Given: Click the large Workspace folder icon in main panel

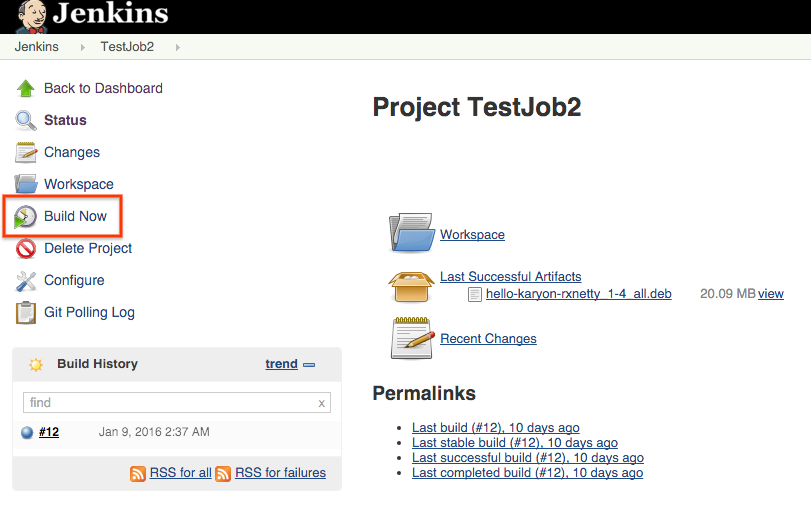Looking at the screenshot, I should 412,233.
